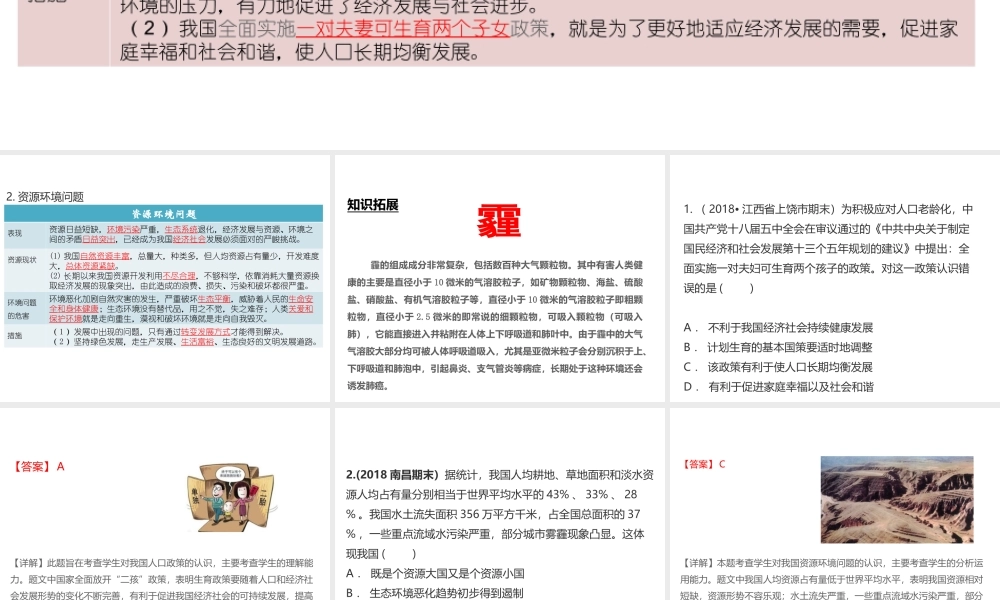Open the 【答案】A slide with the cartoon

coord(165,504)
